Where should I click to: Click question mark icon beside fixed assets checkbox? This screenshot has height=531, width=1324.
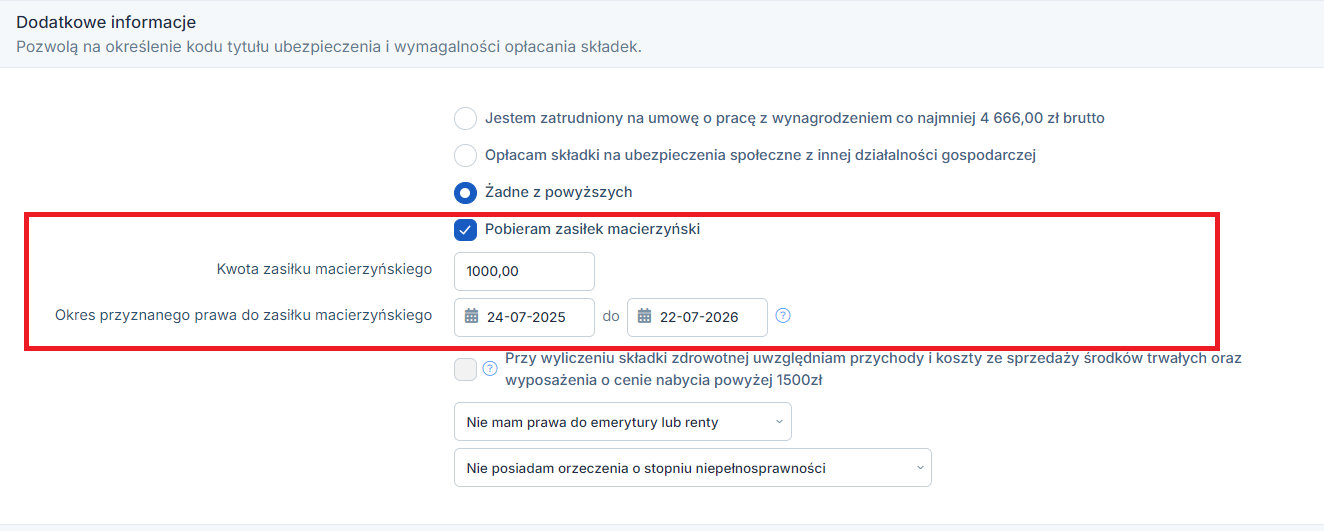(x=490, y=368)
